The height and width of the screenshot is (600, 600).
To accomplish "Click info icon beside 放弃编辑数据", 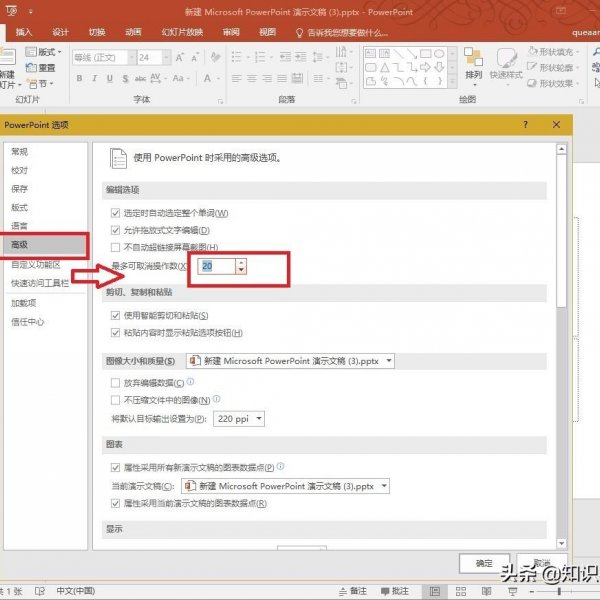I will (190, 382).
